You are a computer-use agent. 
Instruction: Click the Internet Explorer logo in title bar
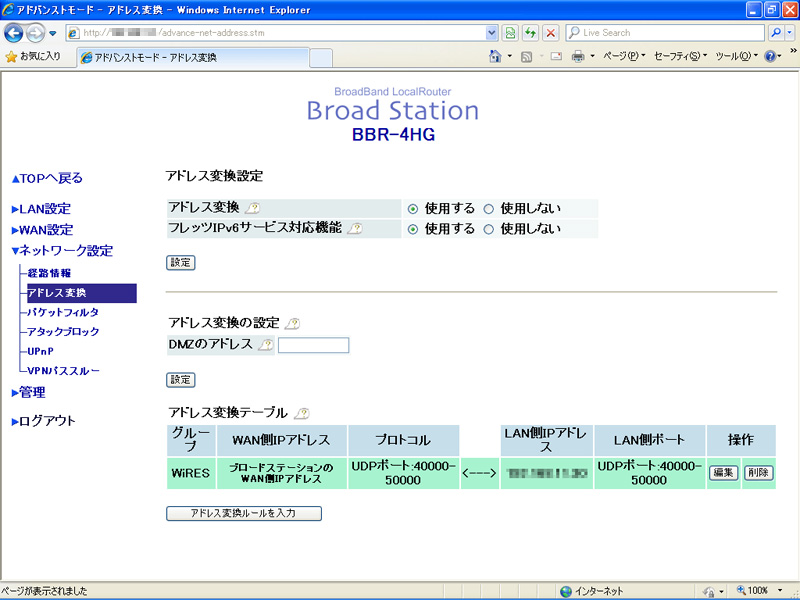coord(8,10)
